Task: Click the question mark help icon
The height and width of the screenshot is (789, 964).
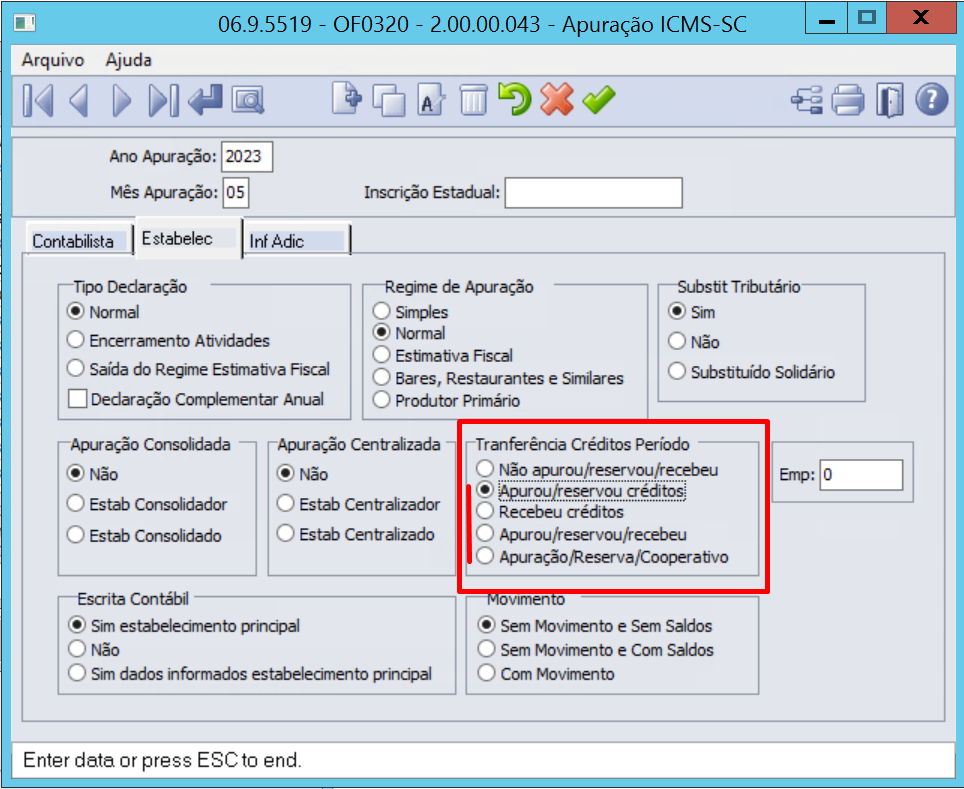Action: click(930, 100)
